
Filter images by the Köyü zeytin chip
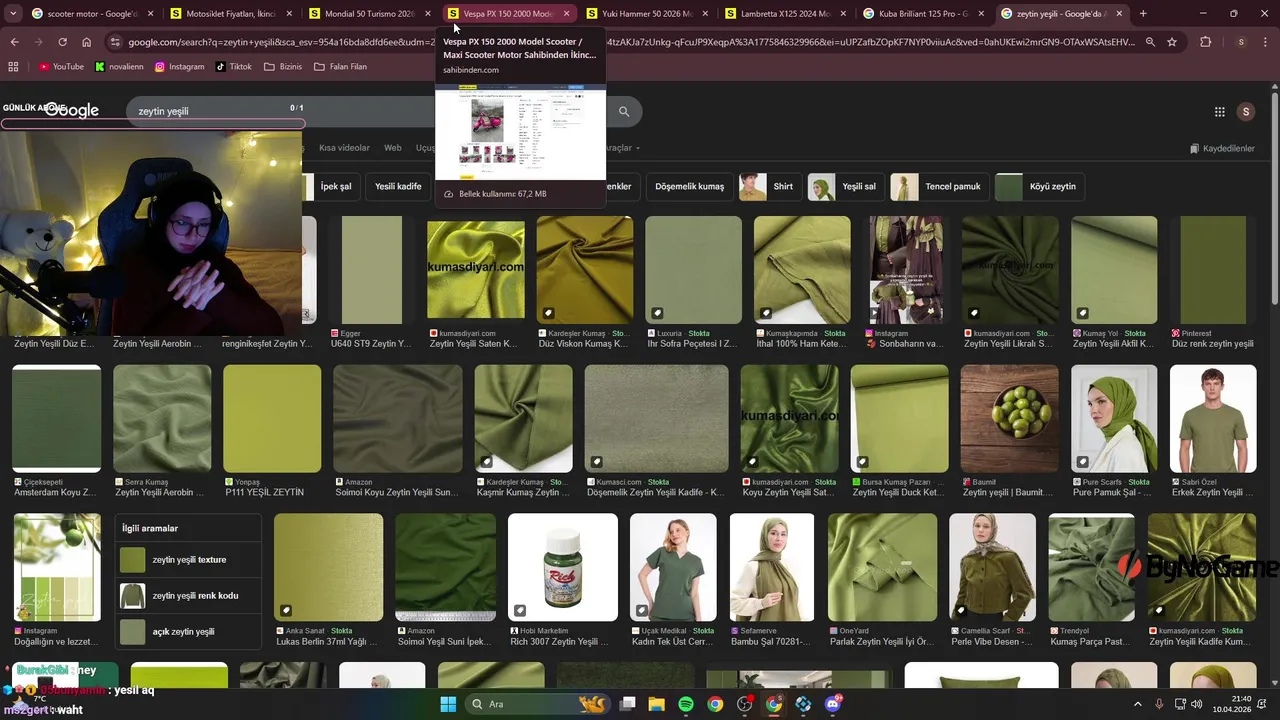1039,186
